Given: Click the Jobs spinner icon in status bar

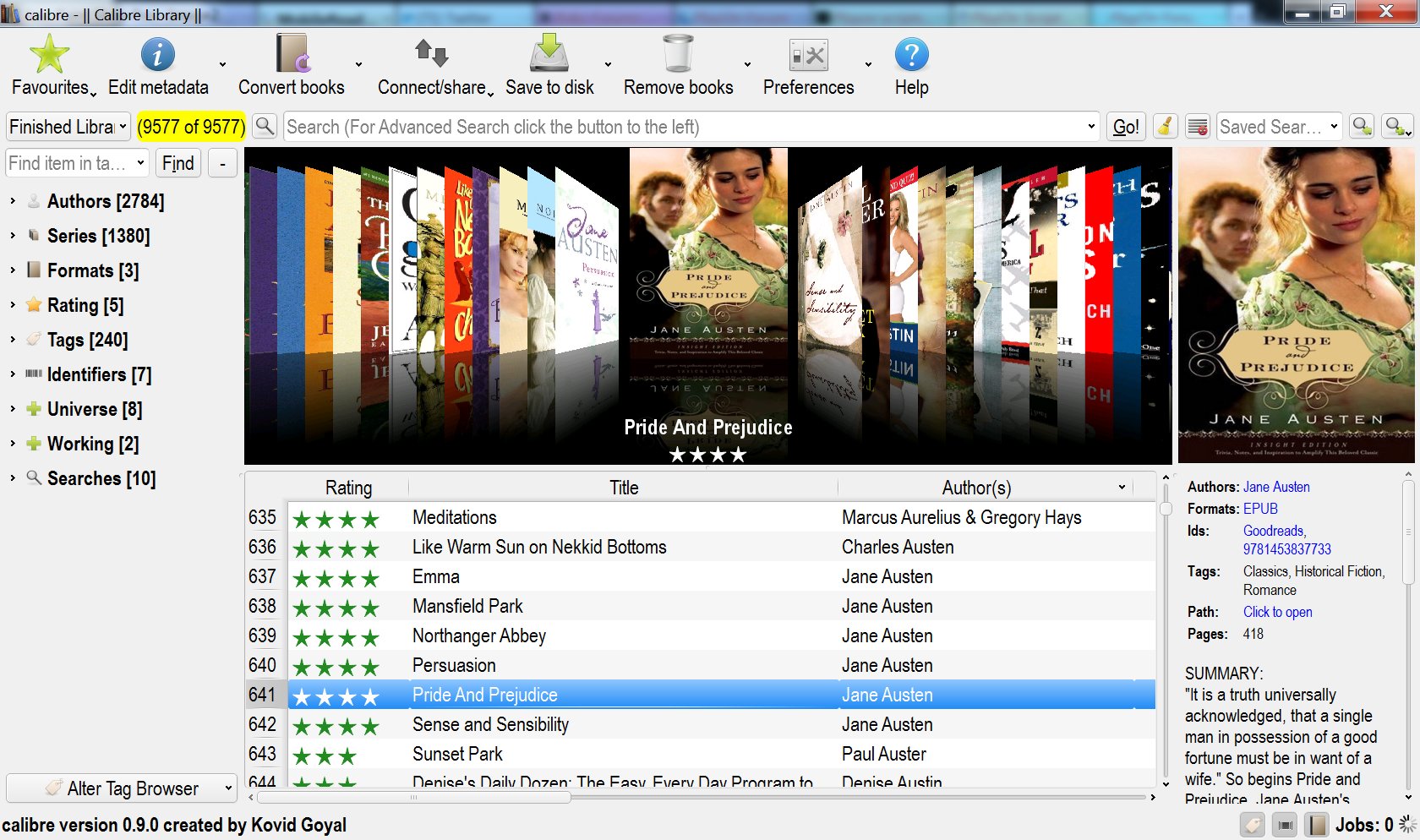Looking at the screenshot, I should (x=1408, y=825).
